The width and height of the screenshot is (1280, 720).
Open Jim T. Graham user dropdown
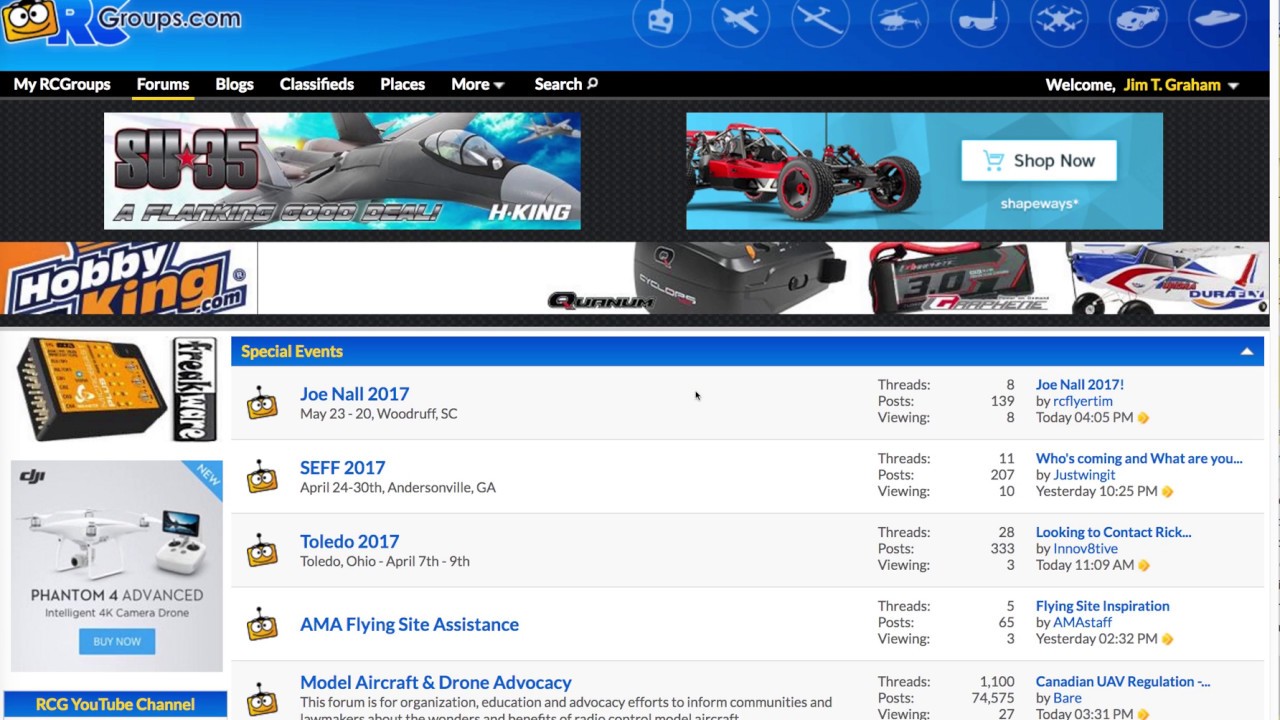1181,85
